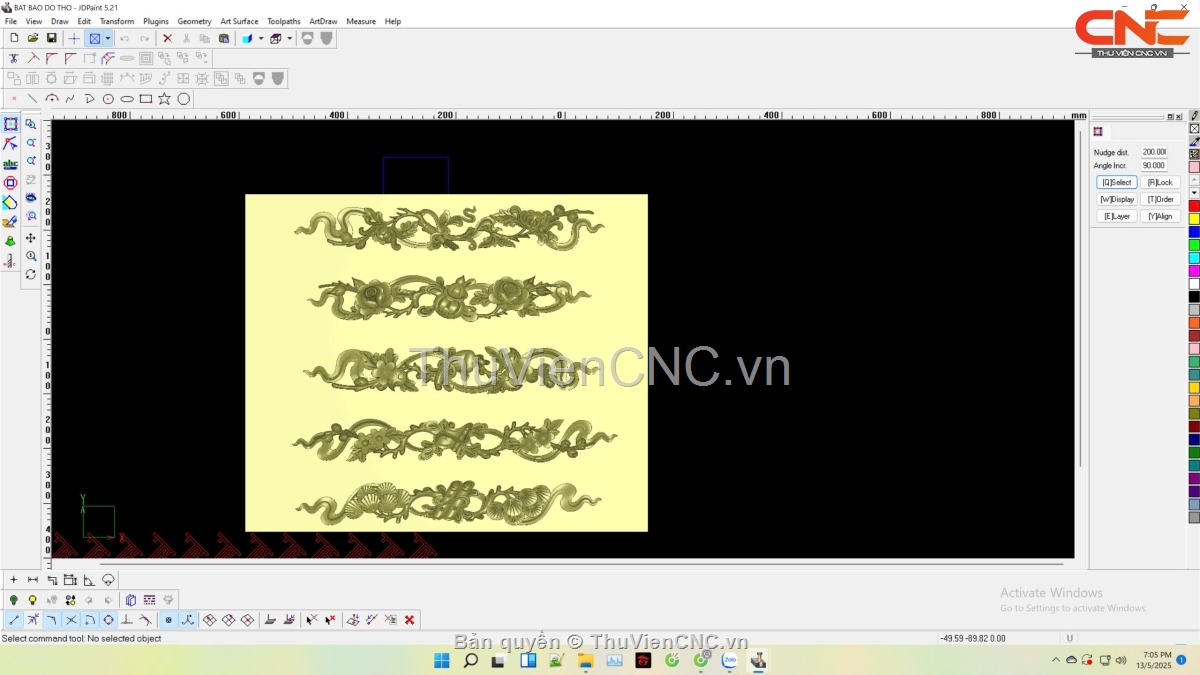
Task: Click the rotate view icon in left toolbar
Action: click(31, 274)
